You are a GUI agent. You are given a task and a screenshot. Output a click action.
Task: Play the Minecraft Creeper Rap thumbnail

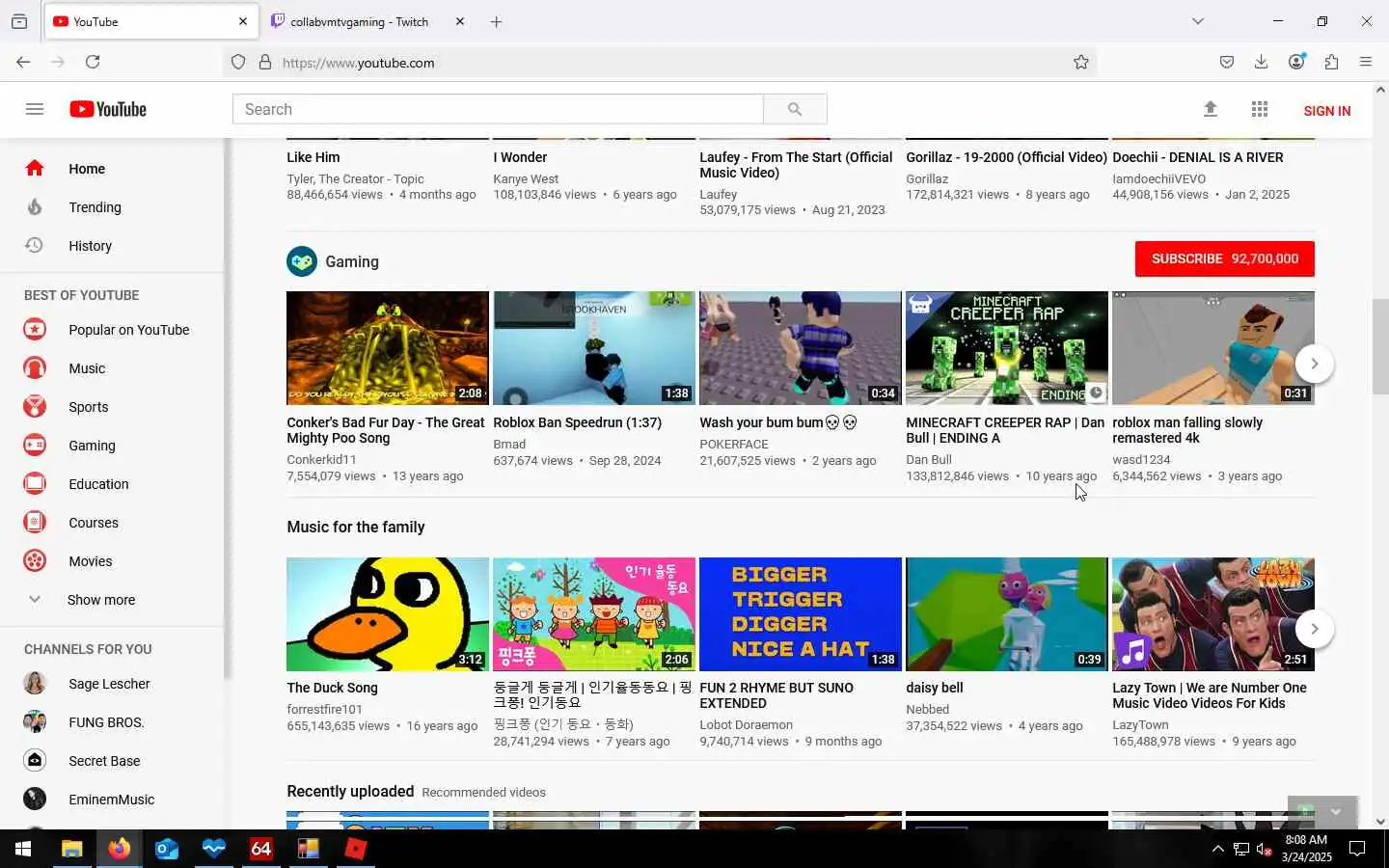point(1007,348)
